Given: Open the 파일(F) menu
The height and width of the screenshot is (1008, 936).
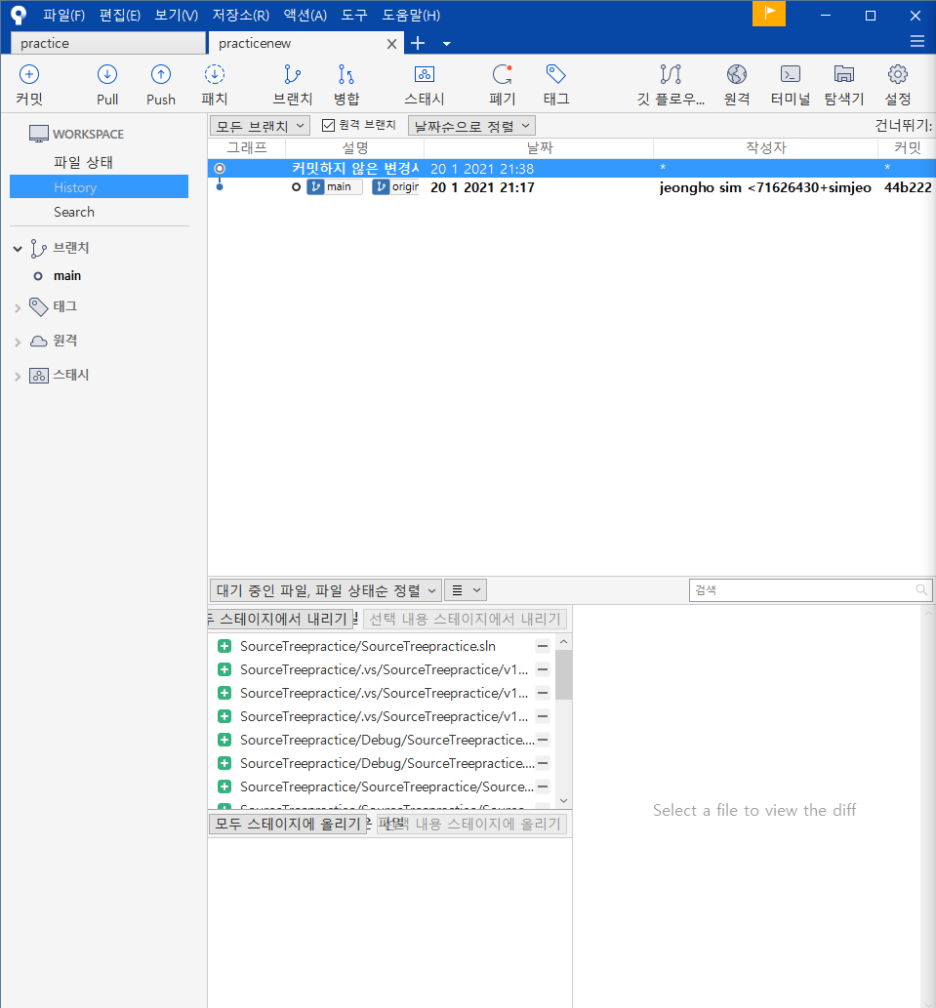Looking at the screenshot, I should (x=64, y=15).
